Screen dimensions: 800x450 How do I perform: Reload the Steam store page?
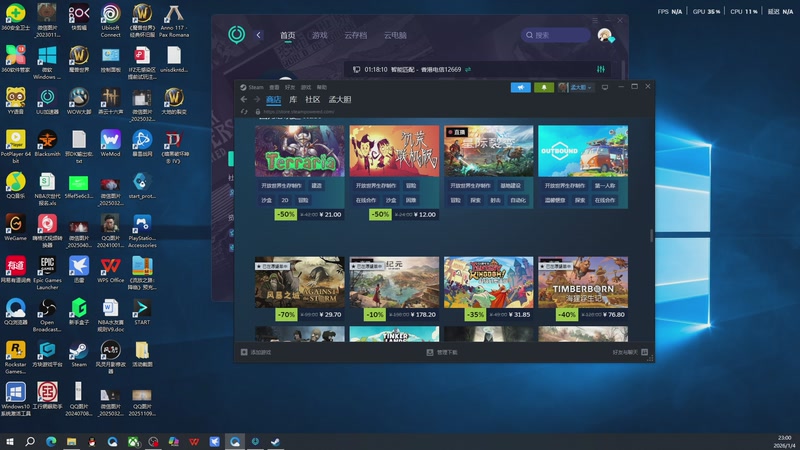[244, 111]
